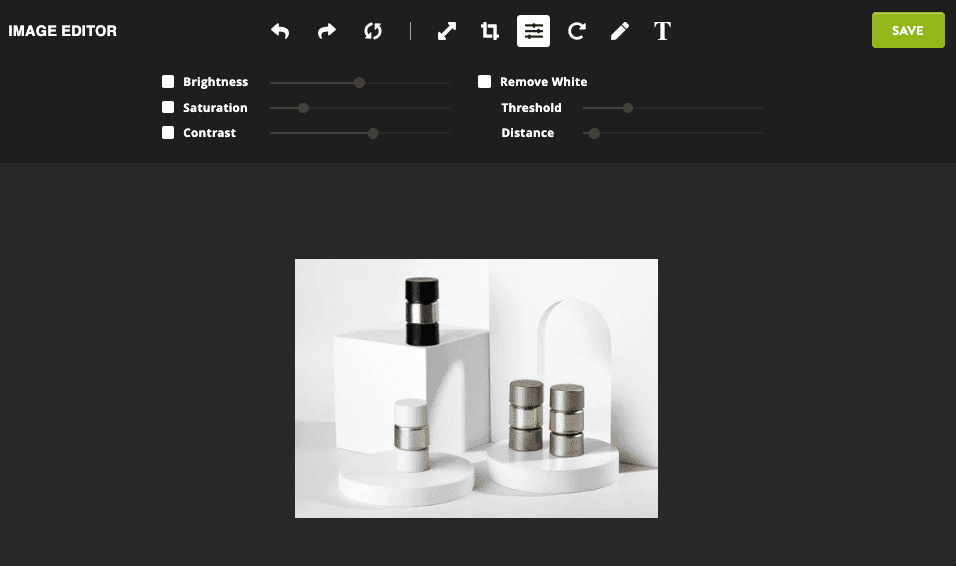This screenshot has width=956, height=566.
Task: Click the Contrast slider handle
Action: click(373, 133)
